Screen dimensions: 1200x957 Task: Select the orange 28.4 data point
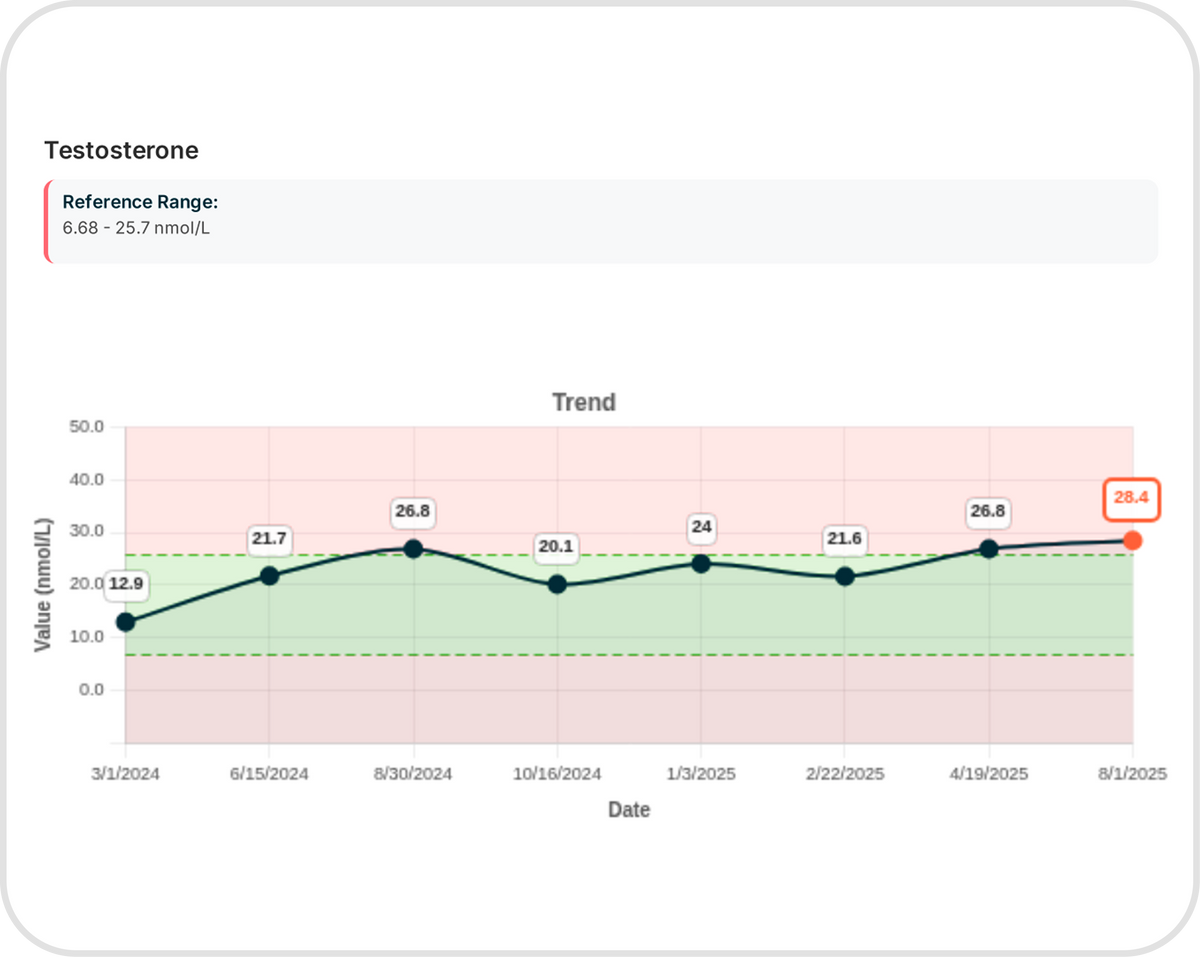(1132, 540)
